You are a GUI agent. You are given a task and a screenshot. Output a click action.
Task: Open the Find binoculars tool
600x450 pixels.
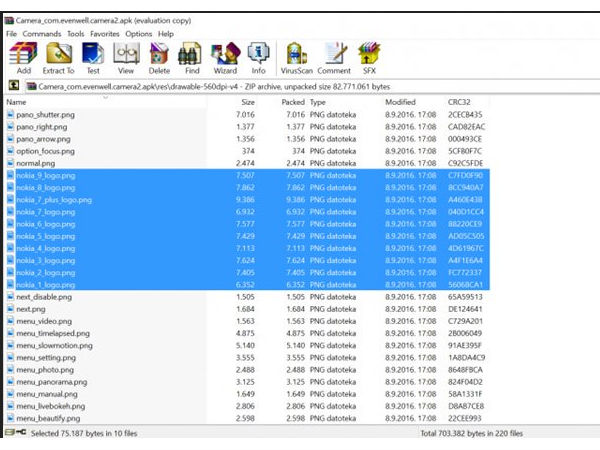[192, 58]
